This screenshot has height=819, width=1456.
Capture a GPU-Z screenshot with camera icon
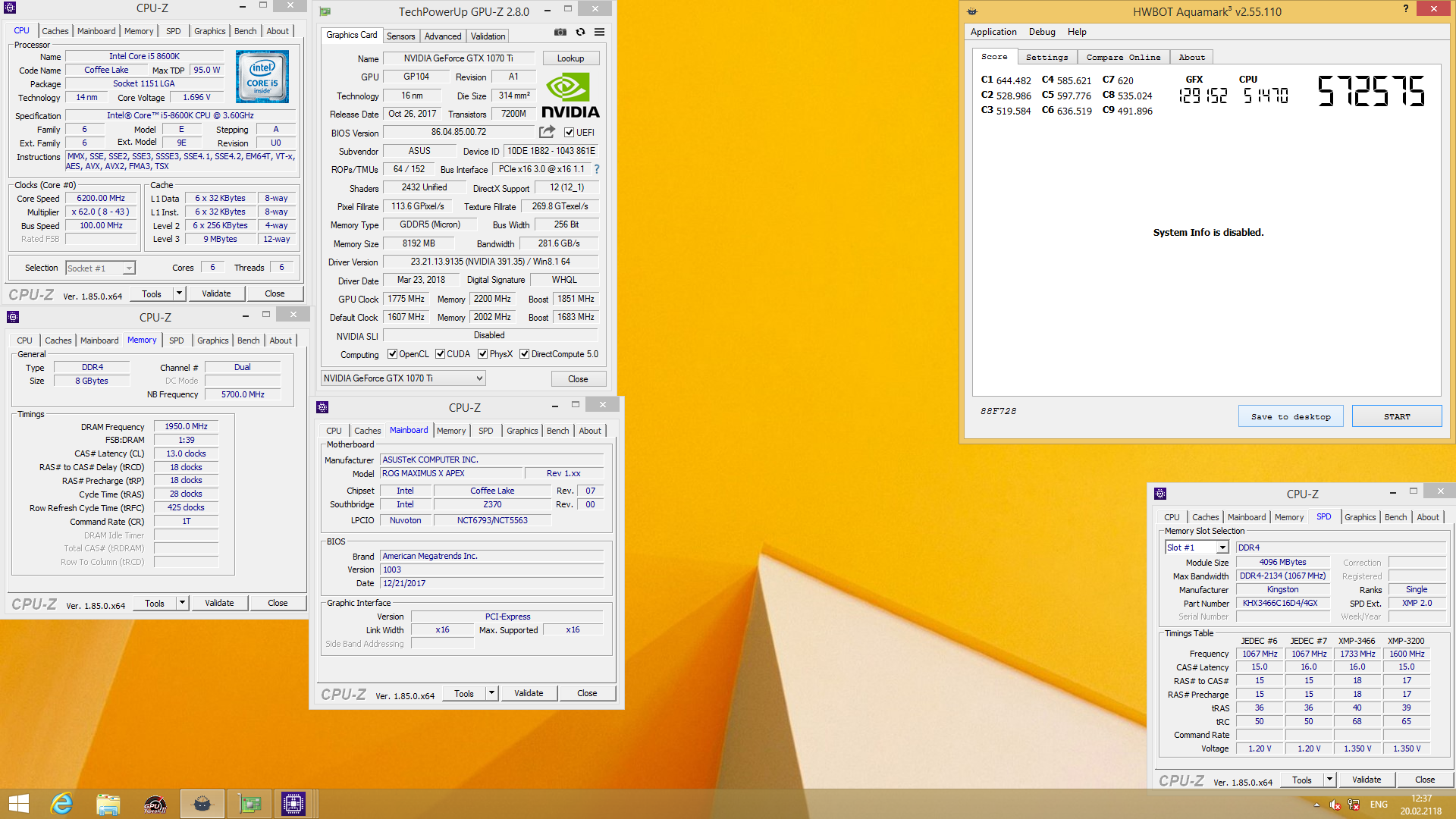click(560, 32)
